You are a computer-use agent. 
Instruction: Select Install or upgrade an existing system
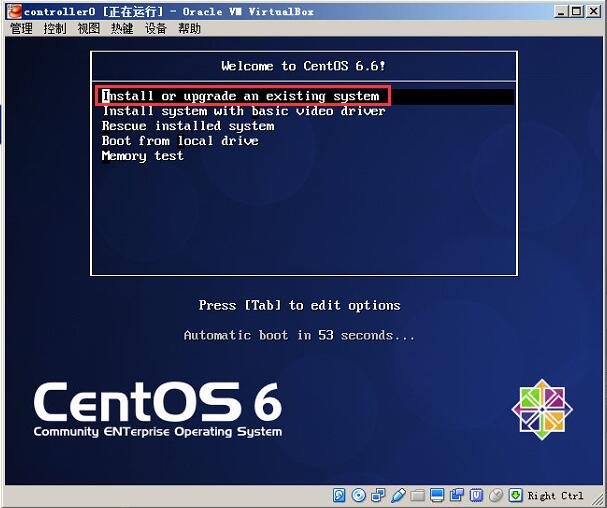pos(304,96)
